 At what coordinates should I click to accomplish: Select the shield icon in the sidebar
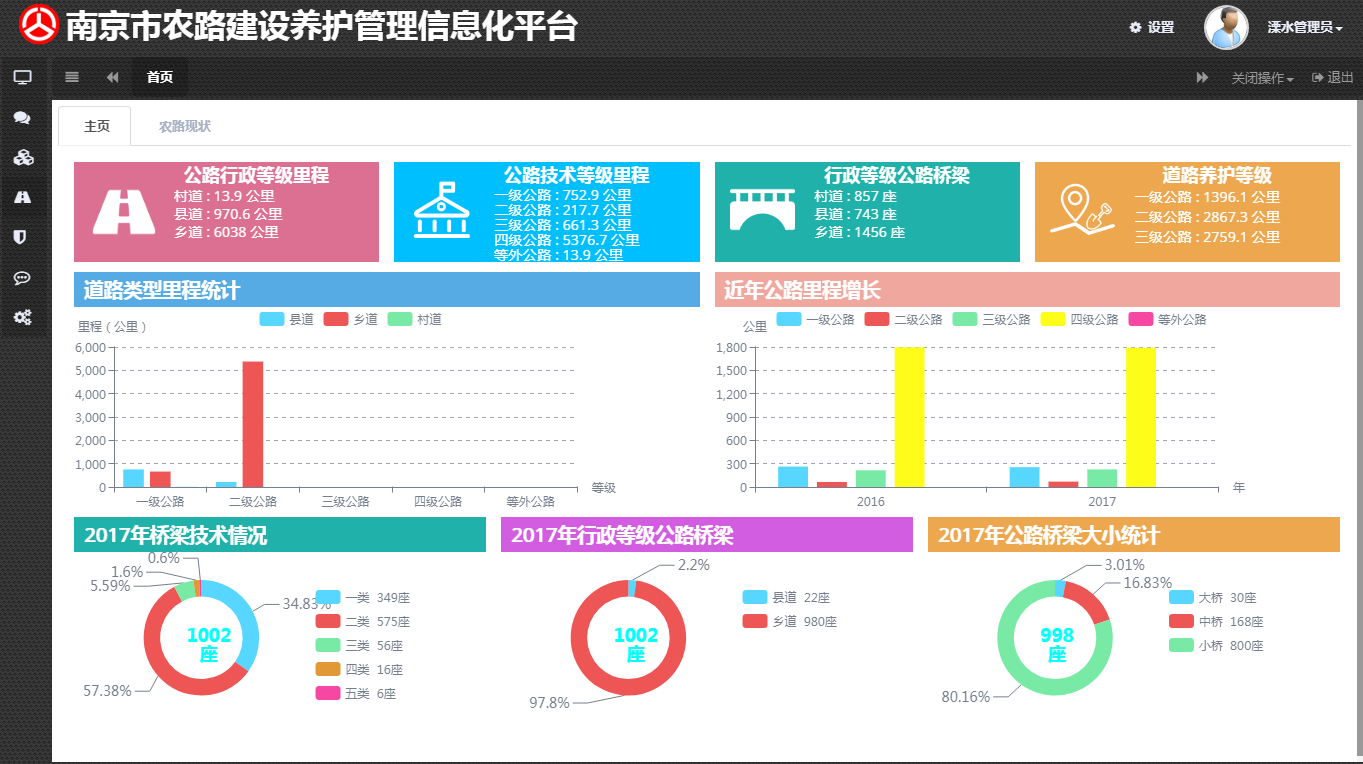coord(22,237)
